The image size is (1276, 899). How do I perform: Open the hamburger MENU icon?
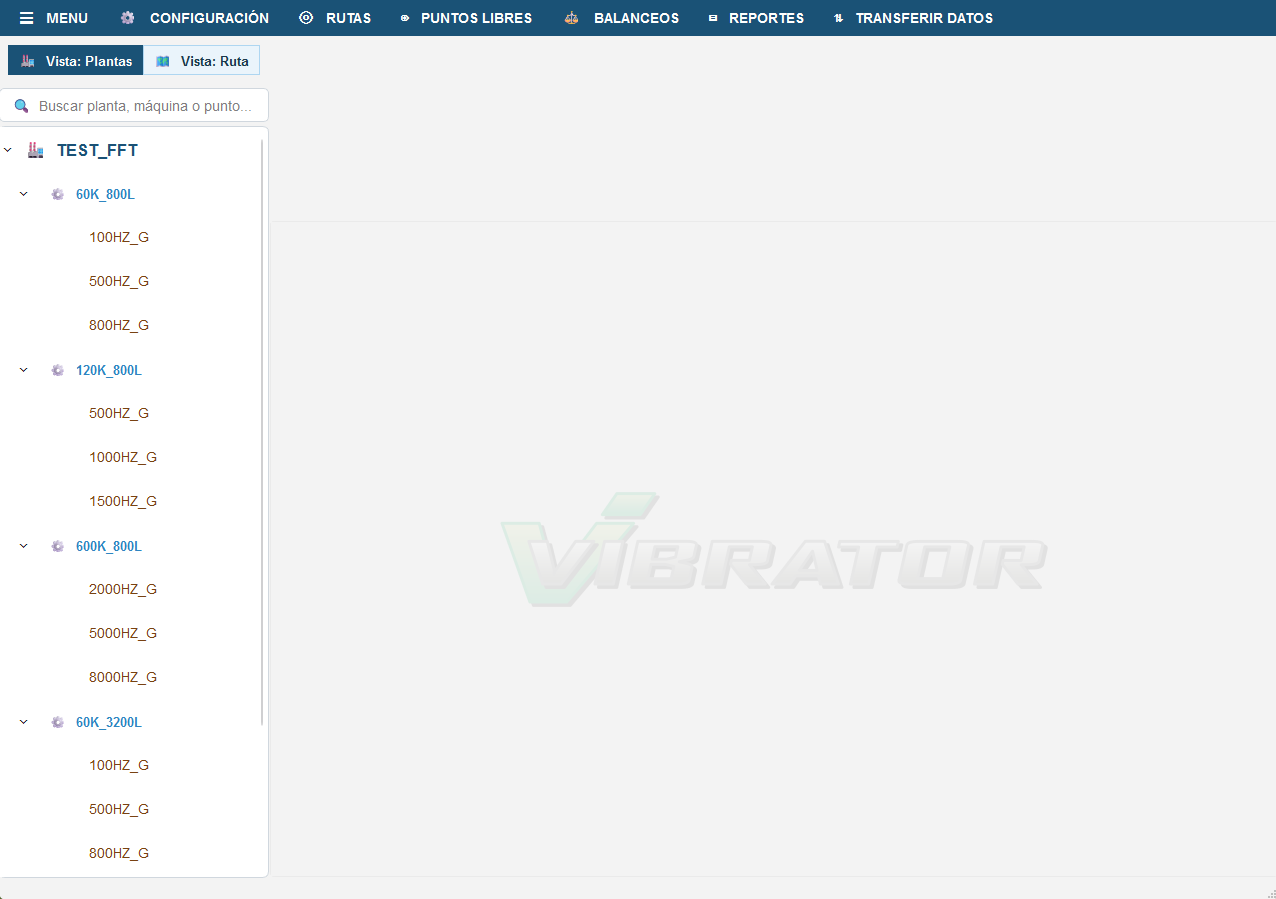pyautogui.click(x=27, y=18)
